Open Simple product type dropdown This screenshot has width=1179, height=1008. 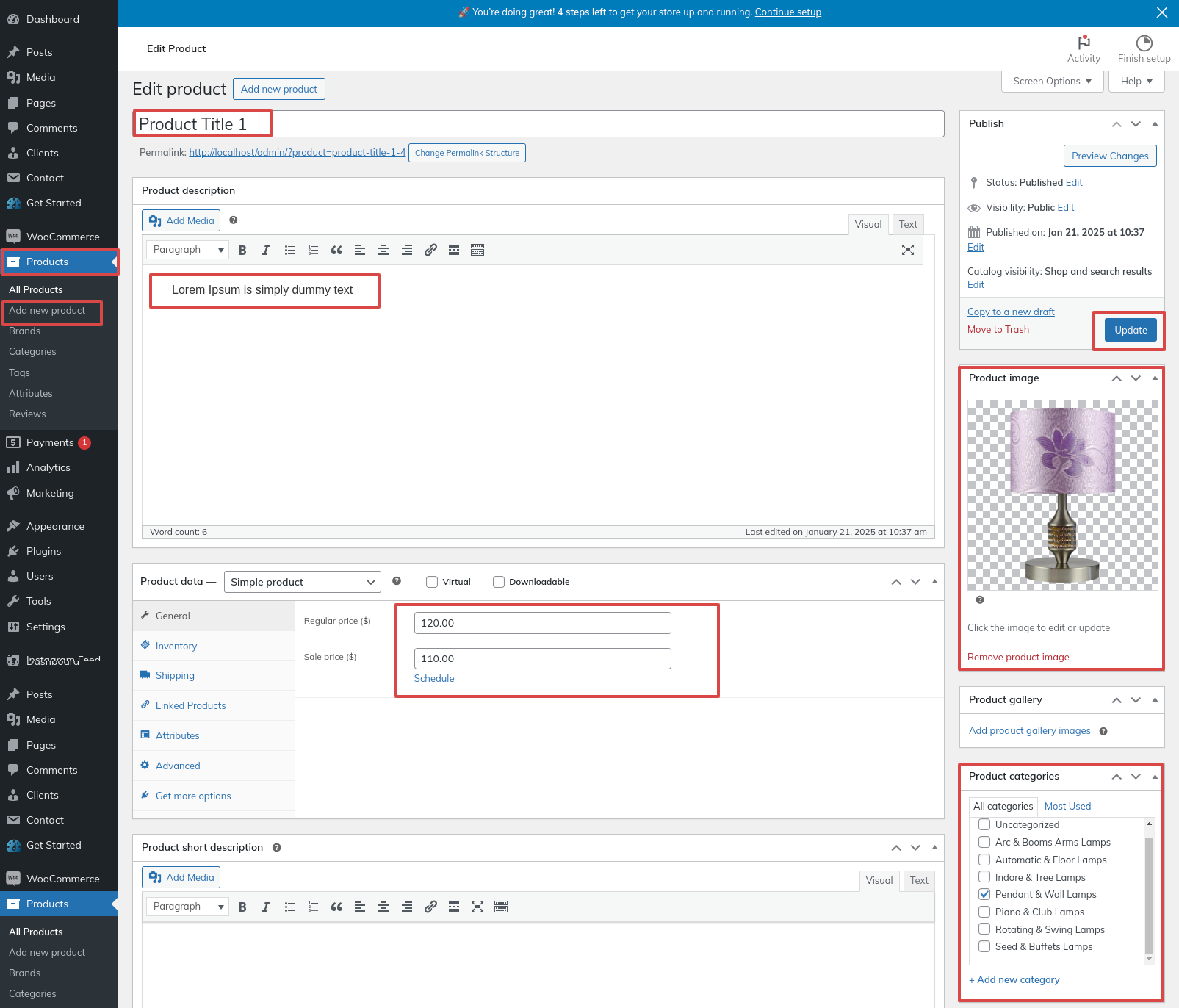pyautogui.click(x=302, y=582)
